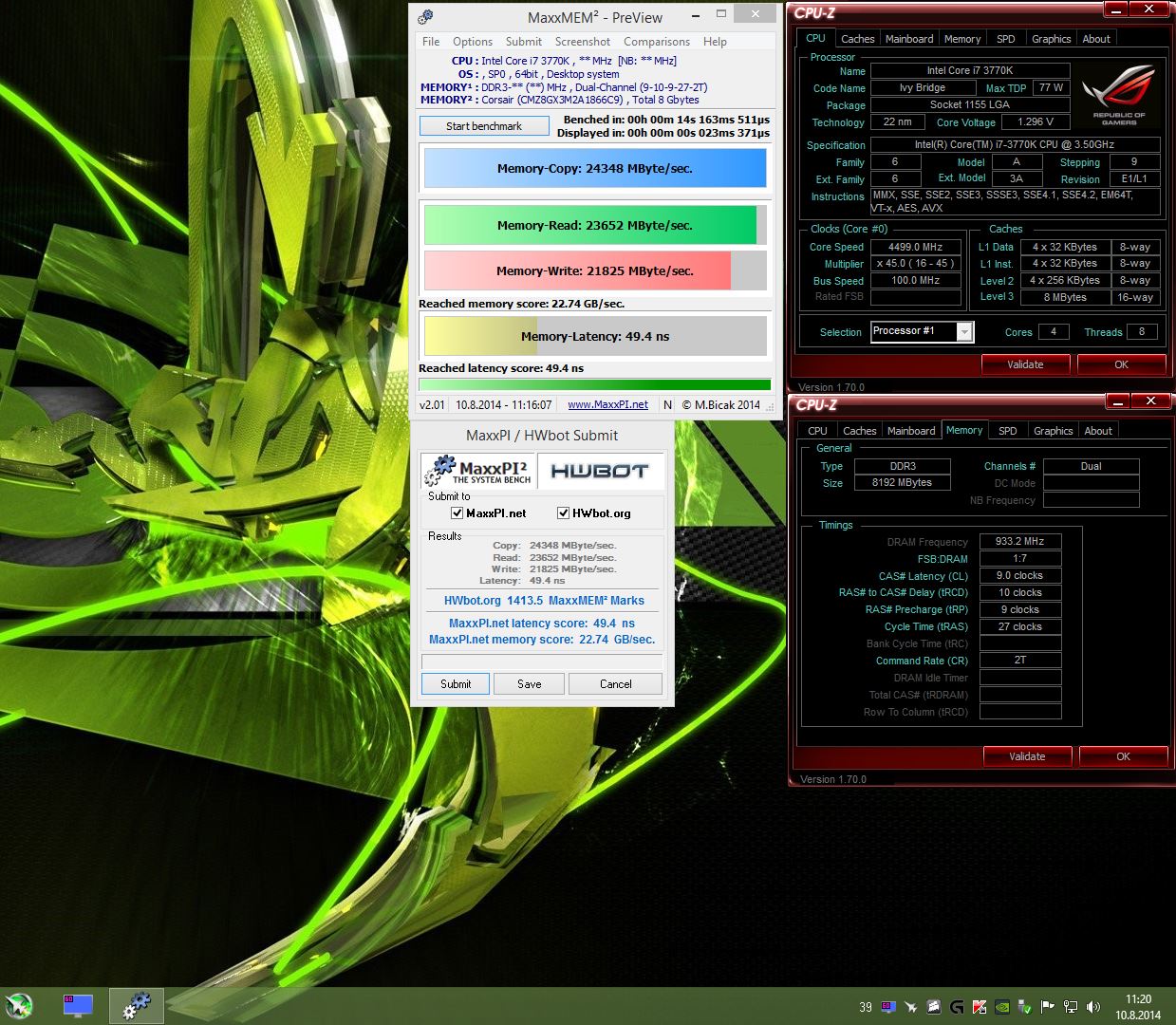Screen dimensions: 1176x1025
Task: Switch to Memory tab in upper CPU-Z window
Action: (x=962, y=39)
